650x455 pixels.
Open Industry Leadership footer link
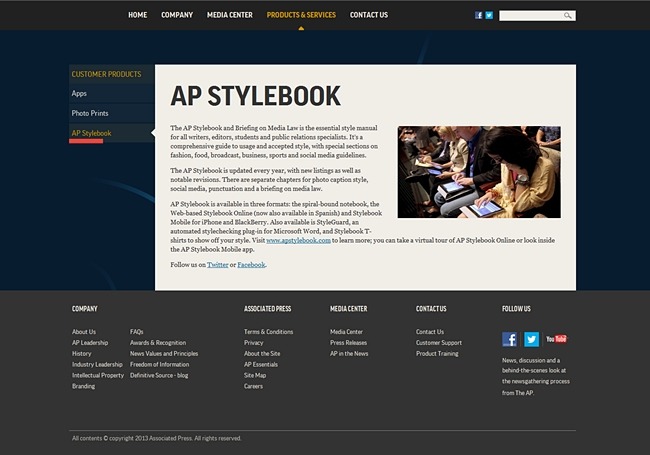[97, 364]
